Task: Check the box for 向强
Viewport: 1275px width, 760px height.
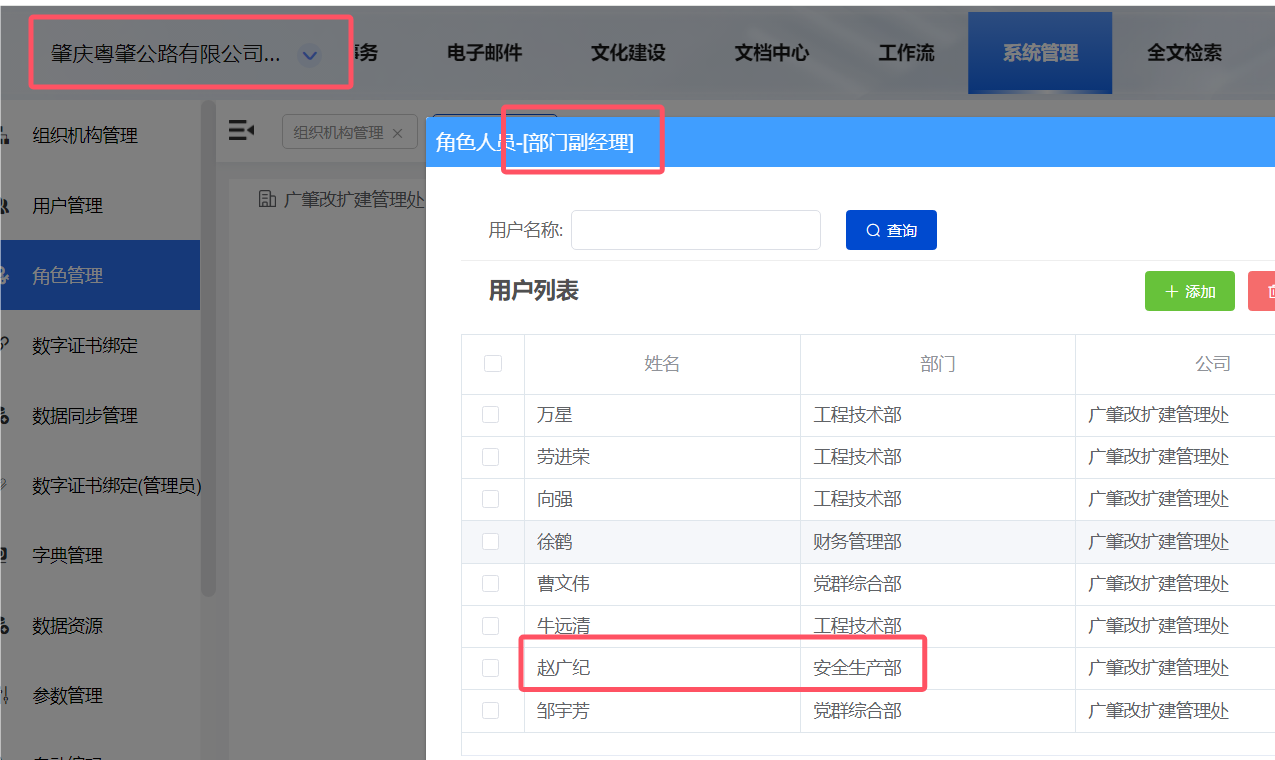Action: (490, 498)
